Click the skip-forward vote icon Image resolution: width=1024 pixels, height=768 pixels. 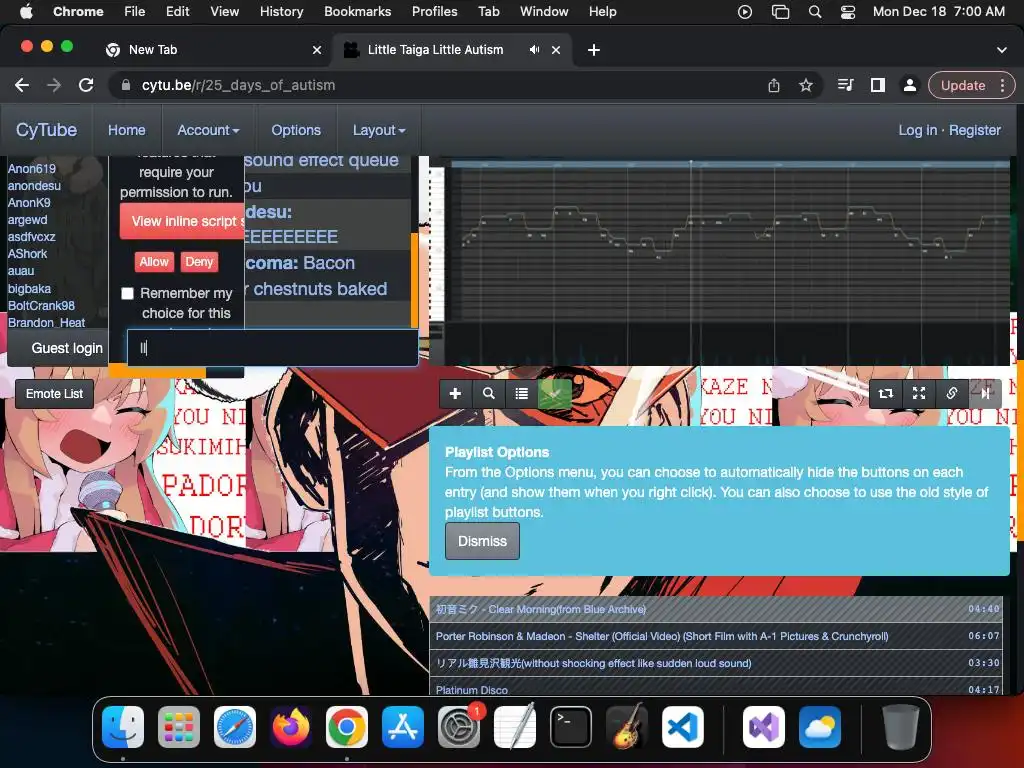[x=985, y=393]
